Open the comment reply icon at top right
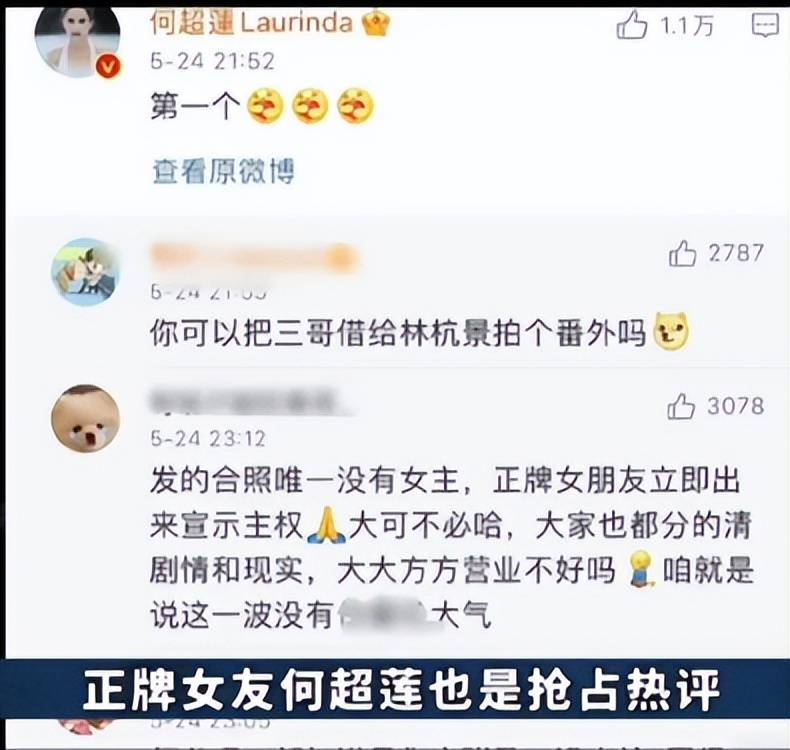Viewport: 790px width, 750px height. (x=765, y=25)
